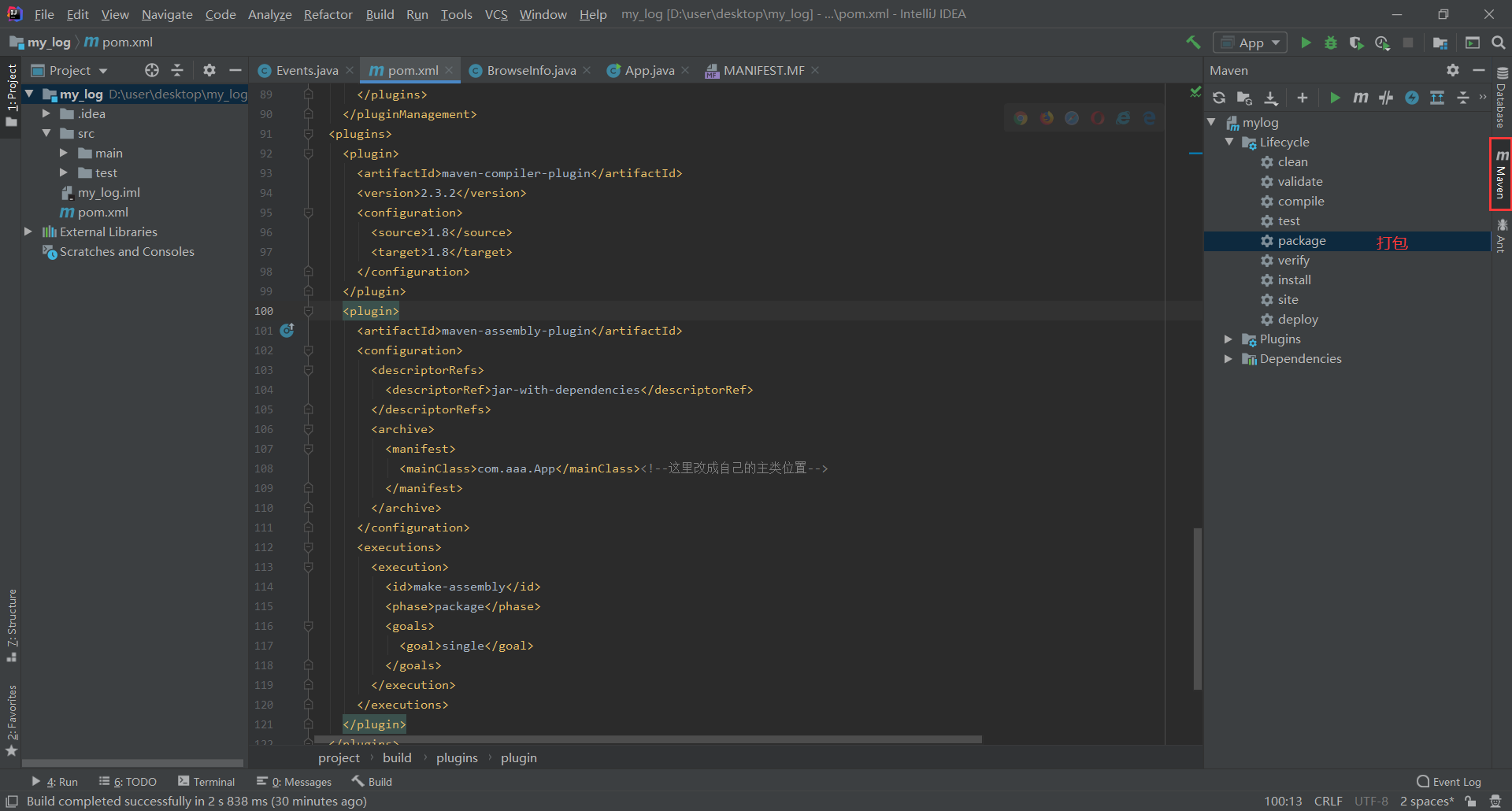Select the package lifecycle phase
This screenshot has height=811, width=1512.
pos(1347,241)
